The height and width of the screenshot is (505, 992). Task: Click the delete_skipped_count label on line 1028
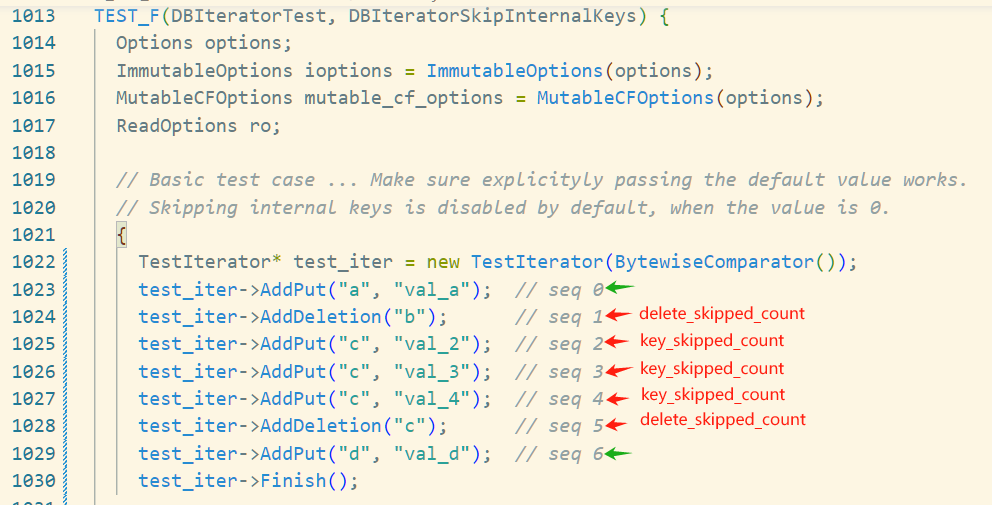click(722, 420)
